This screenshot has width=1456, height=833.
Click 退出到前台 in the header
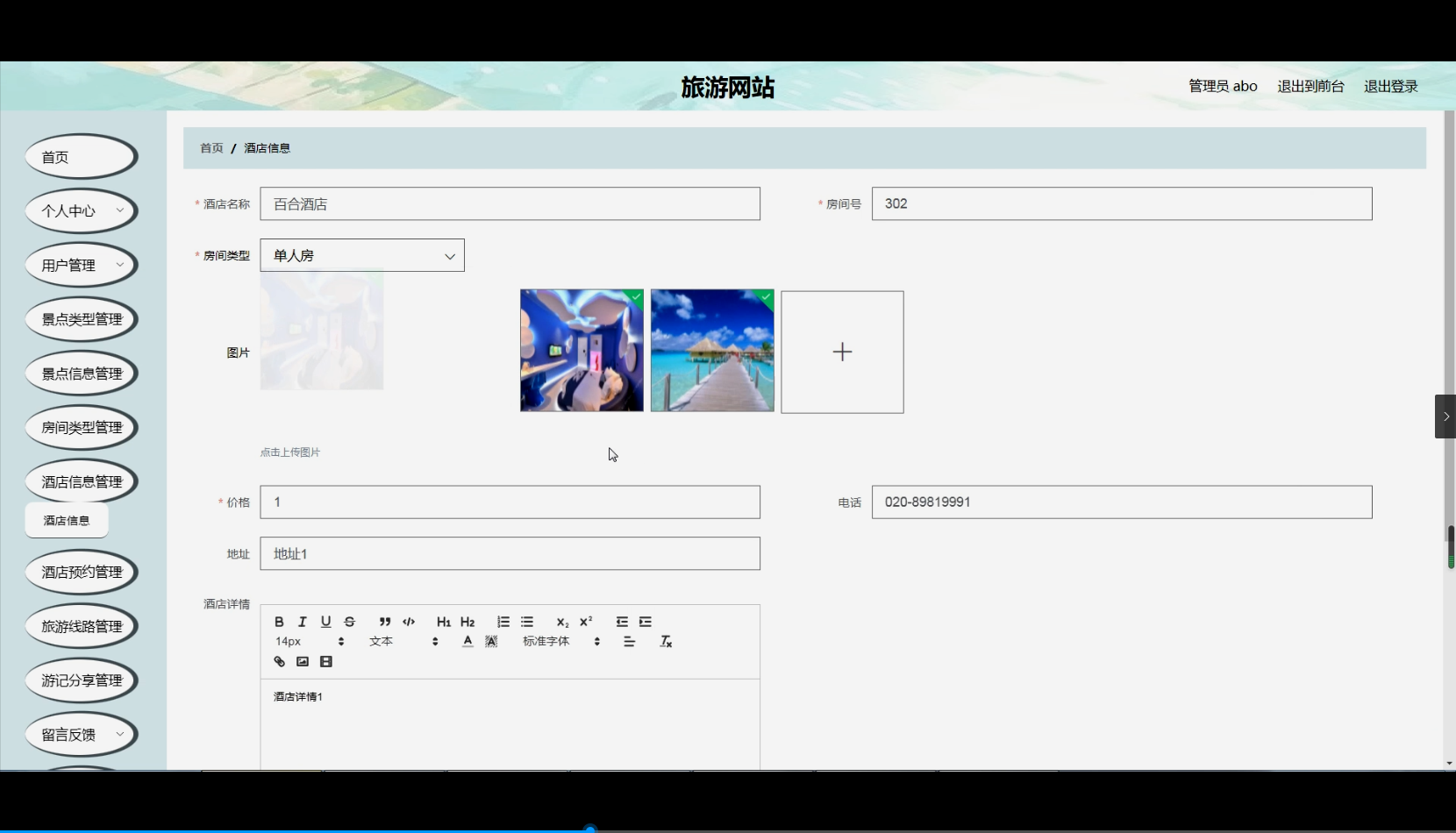1310,86
